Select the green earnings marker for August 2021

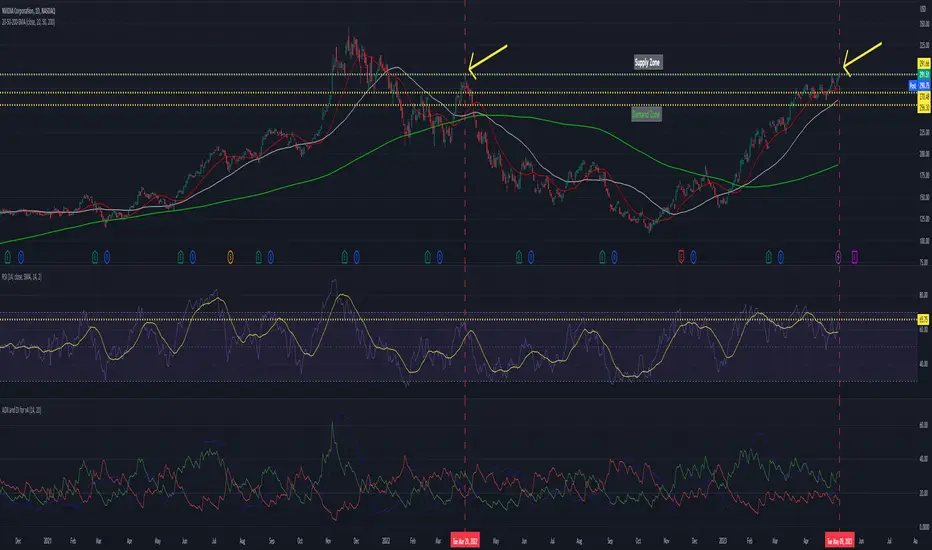pos(259,257)
